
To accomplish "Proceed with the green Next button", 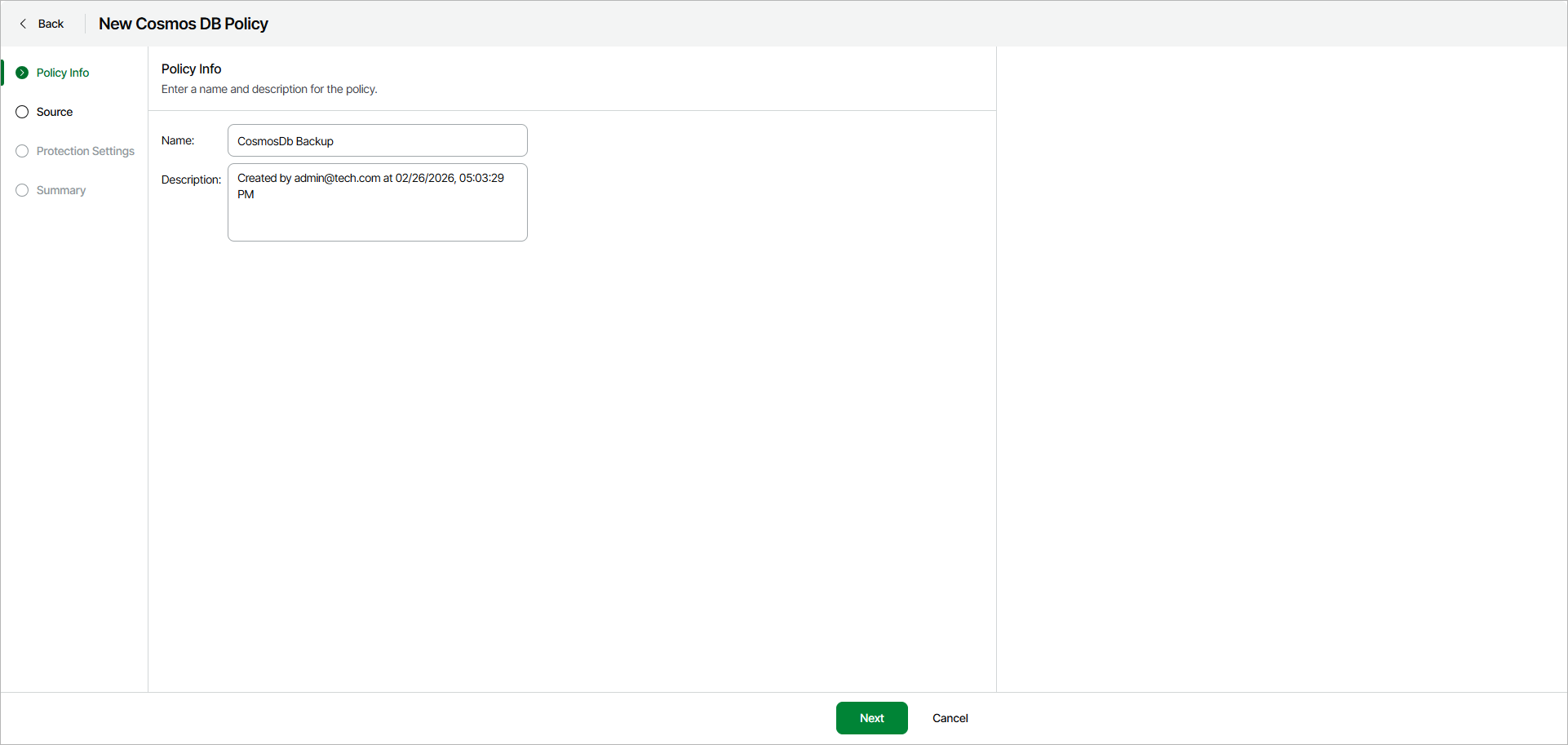I will 872,718.
